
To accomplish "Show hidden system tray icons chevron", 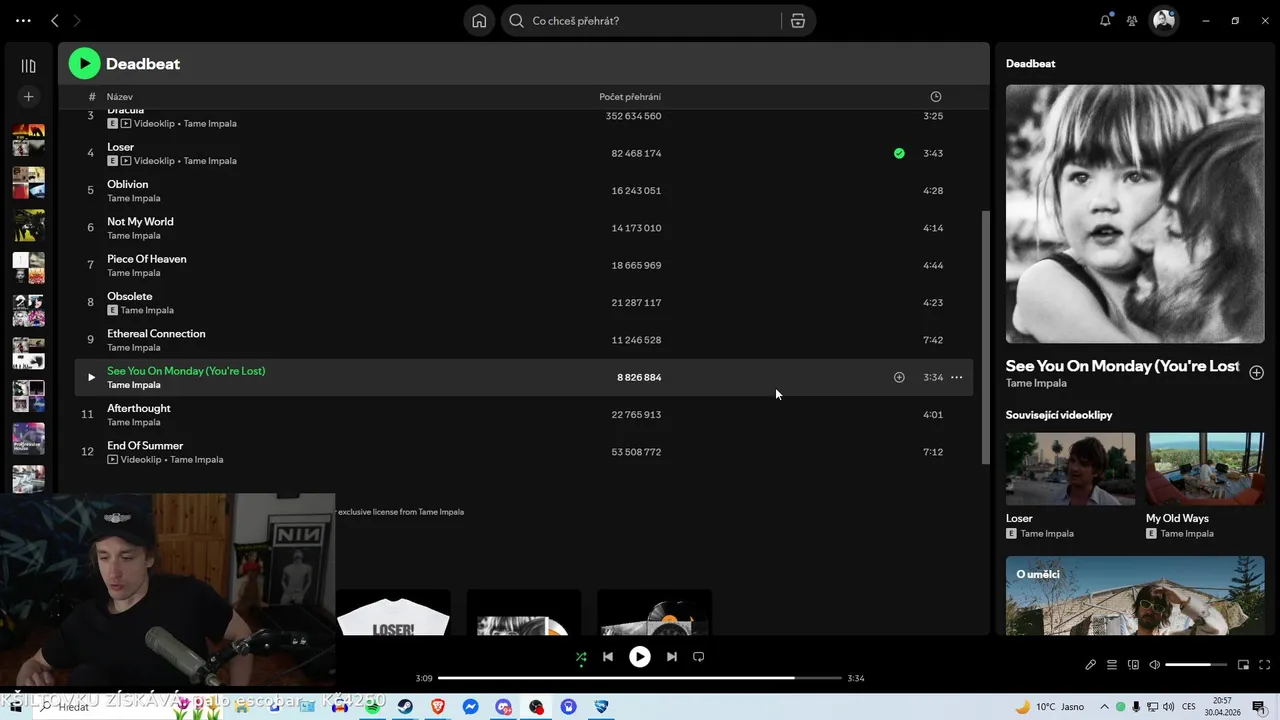I will click(1106, 706).
